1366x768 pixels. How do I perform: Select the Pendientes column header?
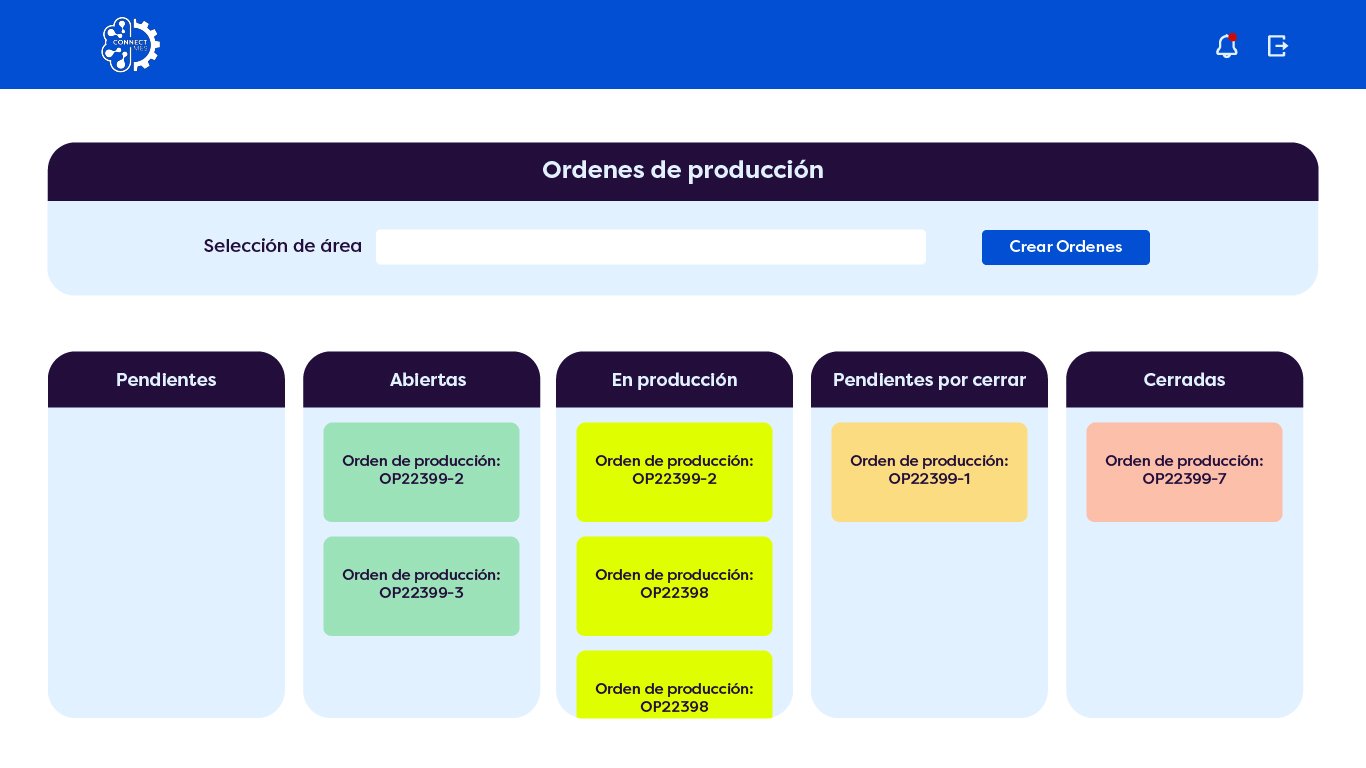(166, 379)
